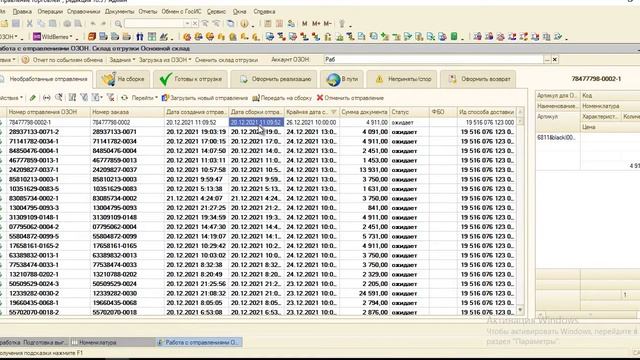Click the M memory button
Image resolution: width=640 pixels, height=360 pixels.
(304, 24)
